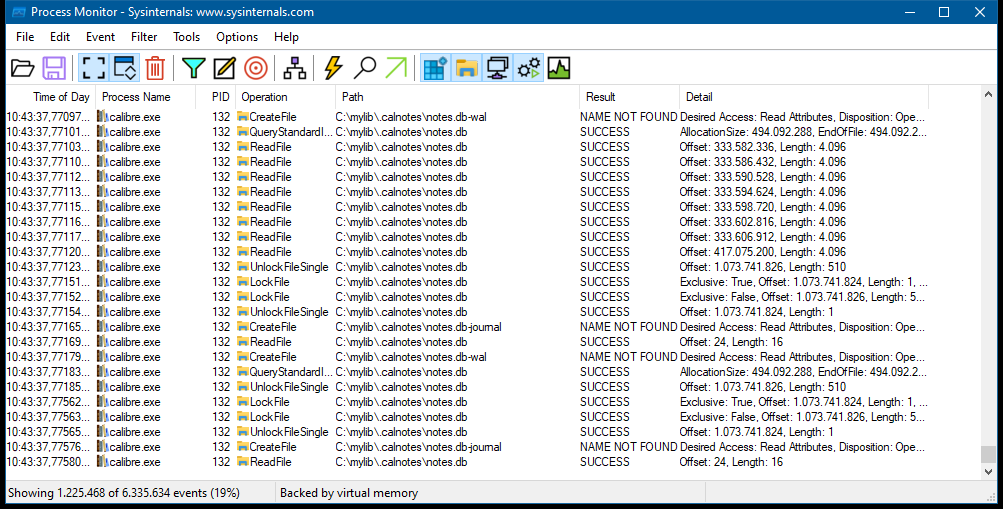1003x509 pixels.
Task: Click QueryStandardI... in the 10:43:37,77183 row
Action: 291,372
